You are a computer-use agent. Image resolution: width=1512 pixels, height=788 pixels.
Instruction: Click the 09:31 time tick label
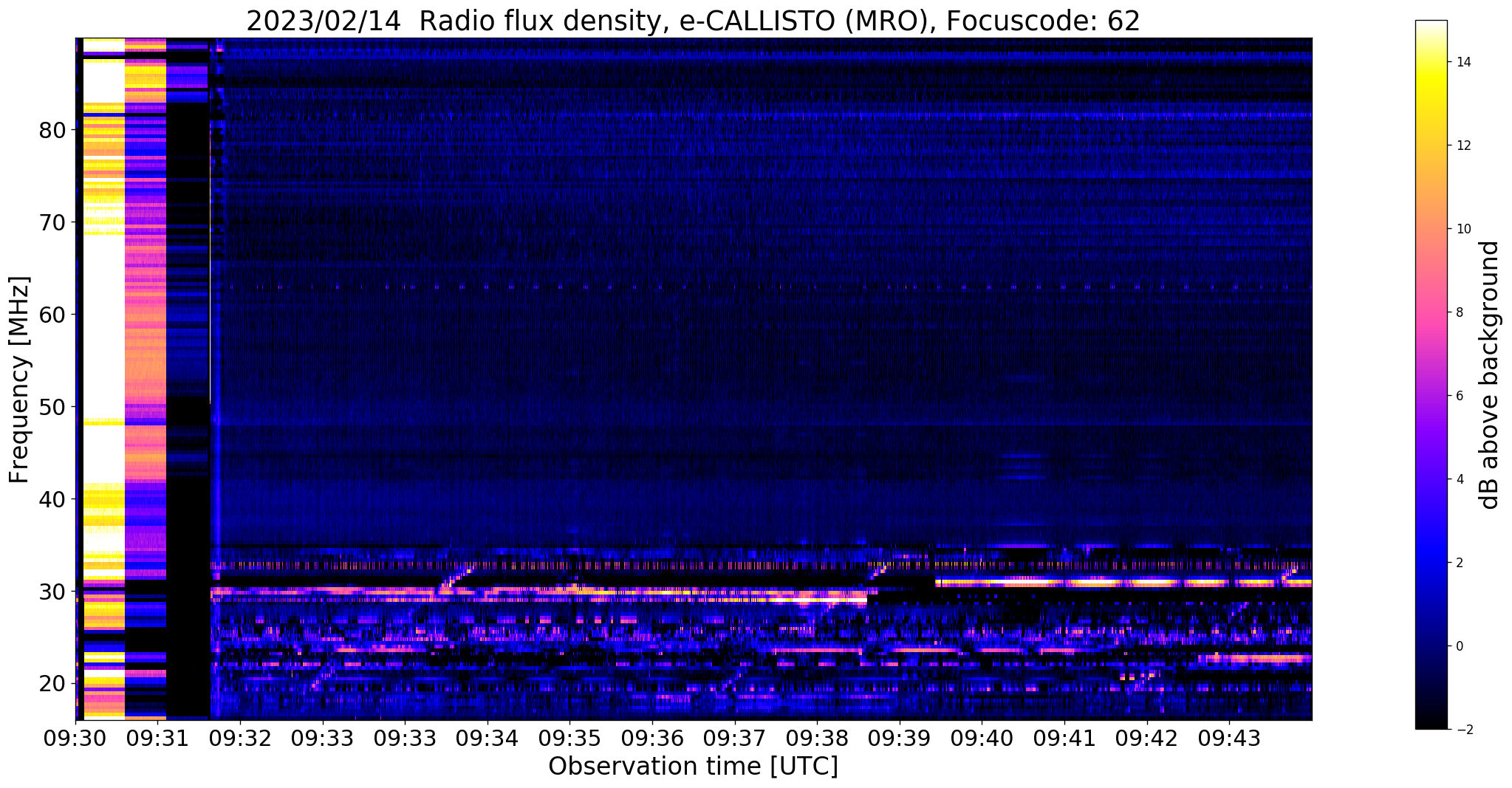[157, 739]
